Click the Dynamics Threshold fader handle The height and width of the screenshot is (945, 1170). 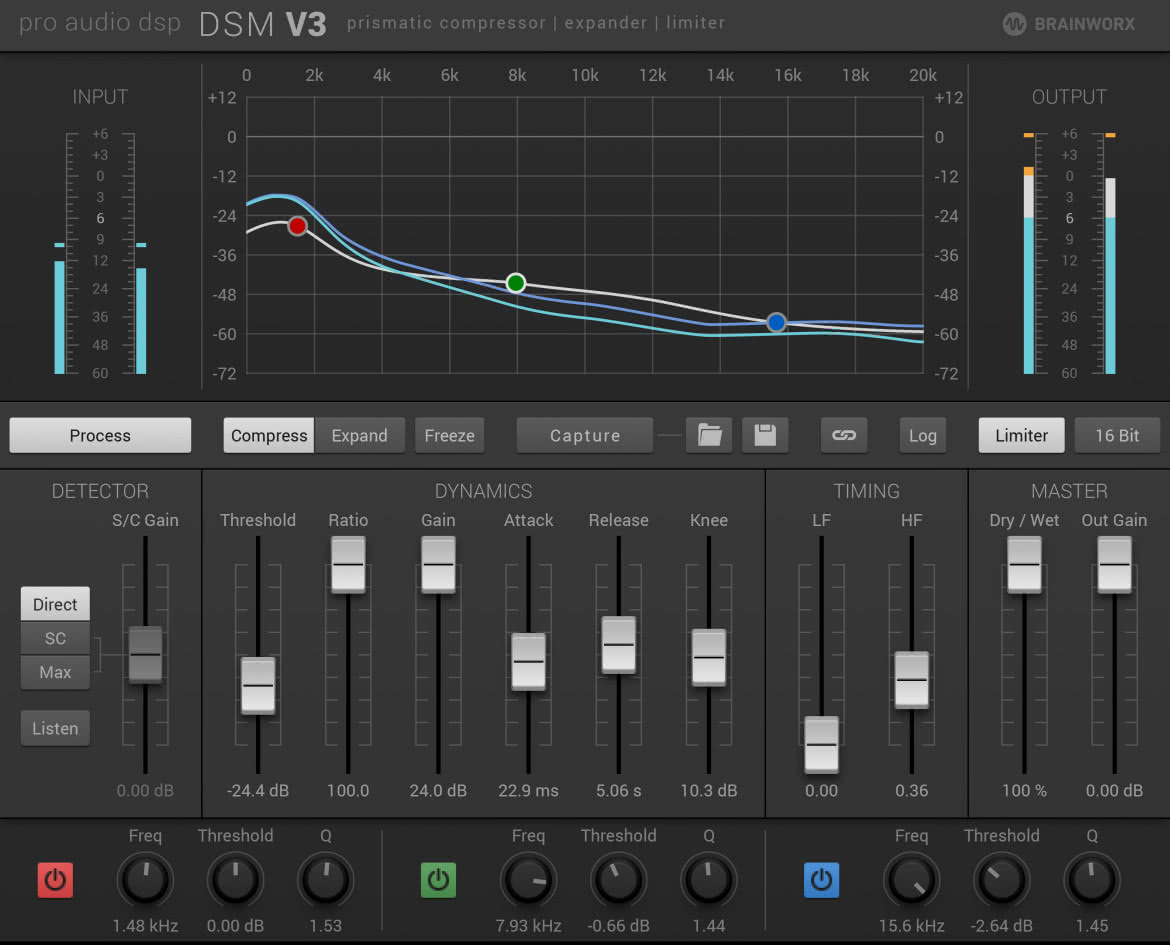point(258,685)
